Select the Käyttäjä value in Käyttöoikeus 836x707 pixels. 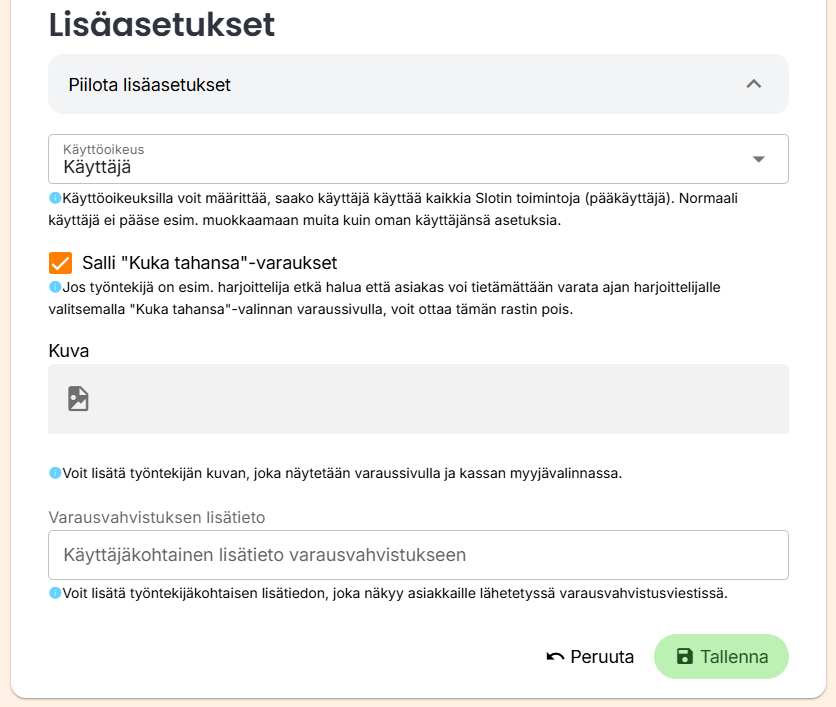click(97, 167)
